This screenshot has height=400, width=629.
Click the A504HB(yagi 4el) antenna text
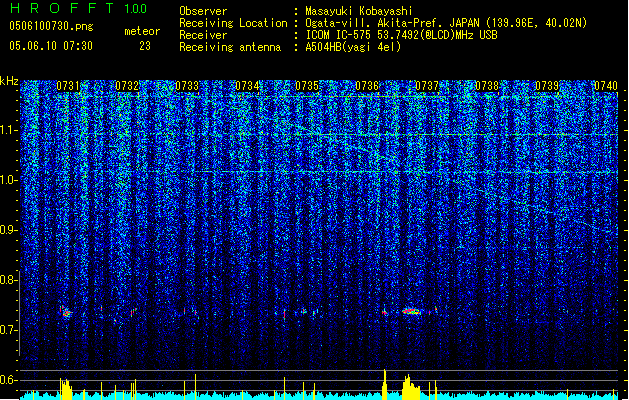pyautogui.click(x=353, y=47)
